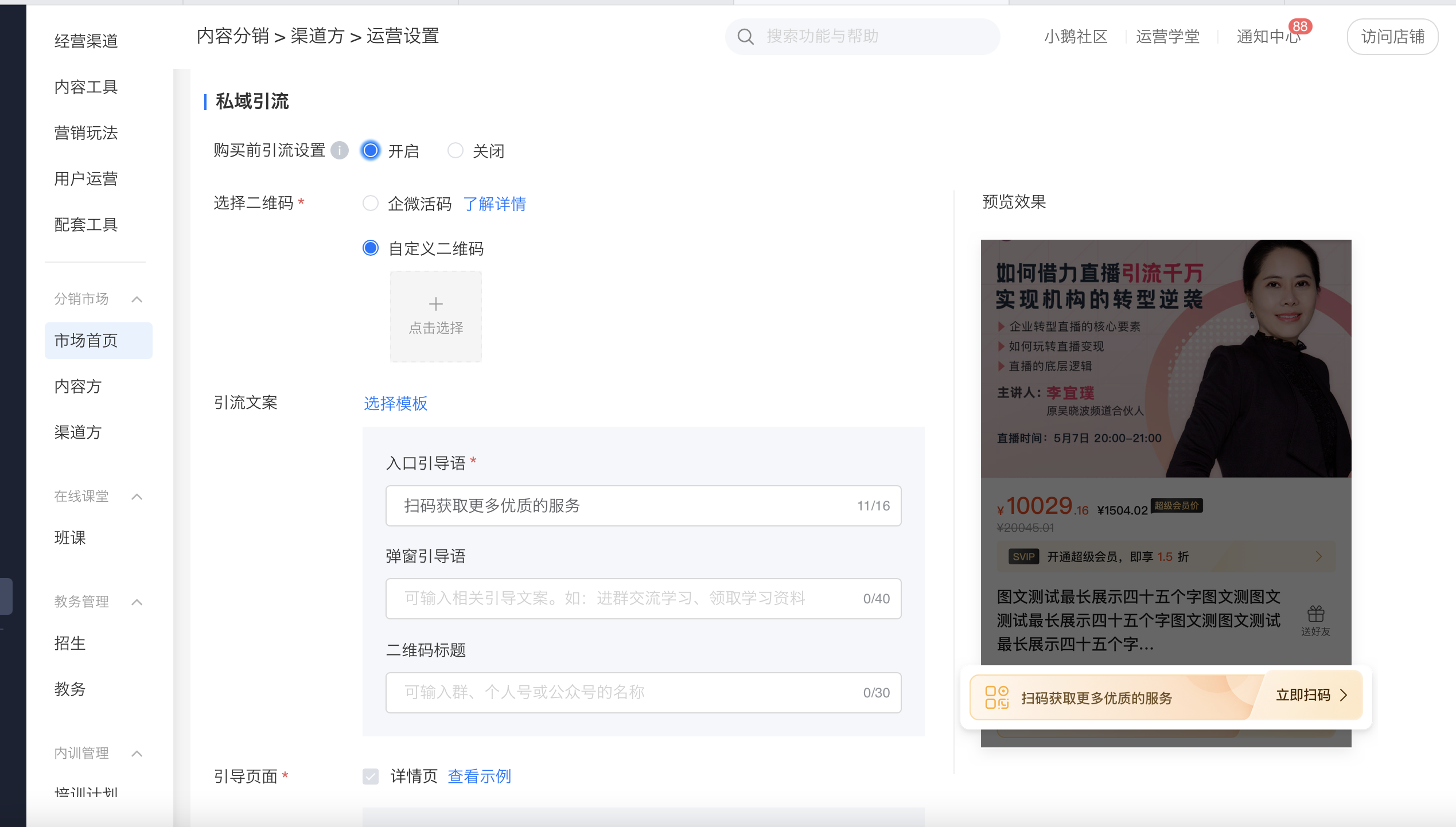Click the 入口引导语 input field
Image resolution: width=1456 pixels, height=827 pixels.
(644, 506)
